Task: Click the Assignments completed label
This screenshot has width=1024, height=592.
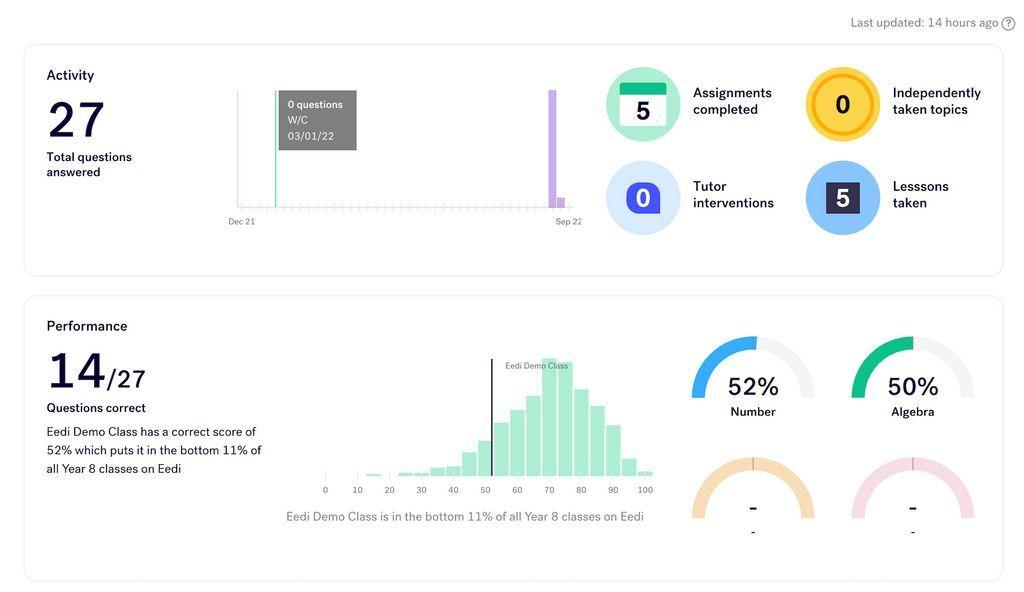Action: click(x=732, y=101)
